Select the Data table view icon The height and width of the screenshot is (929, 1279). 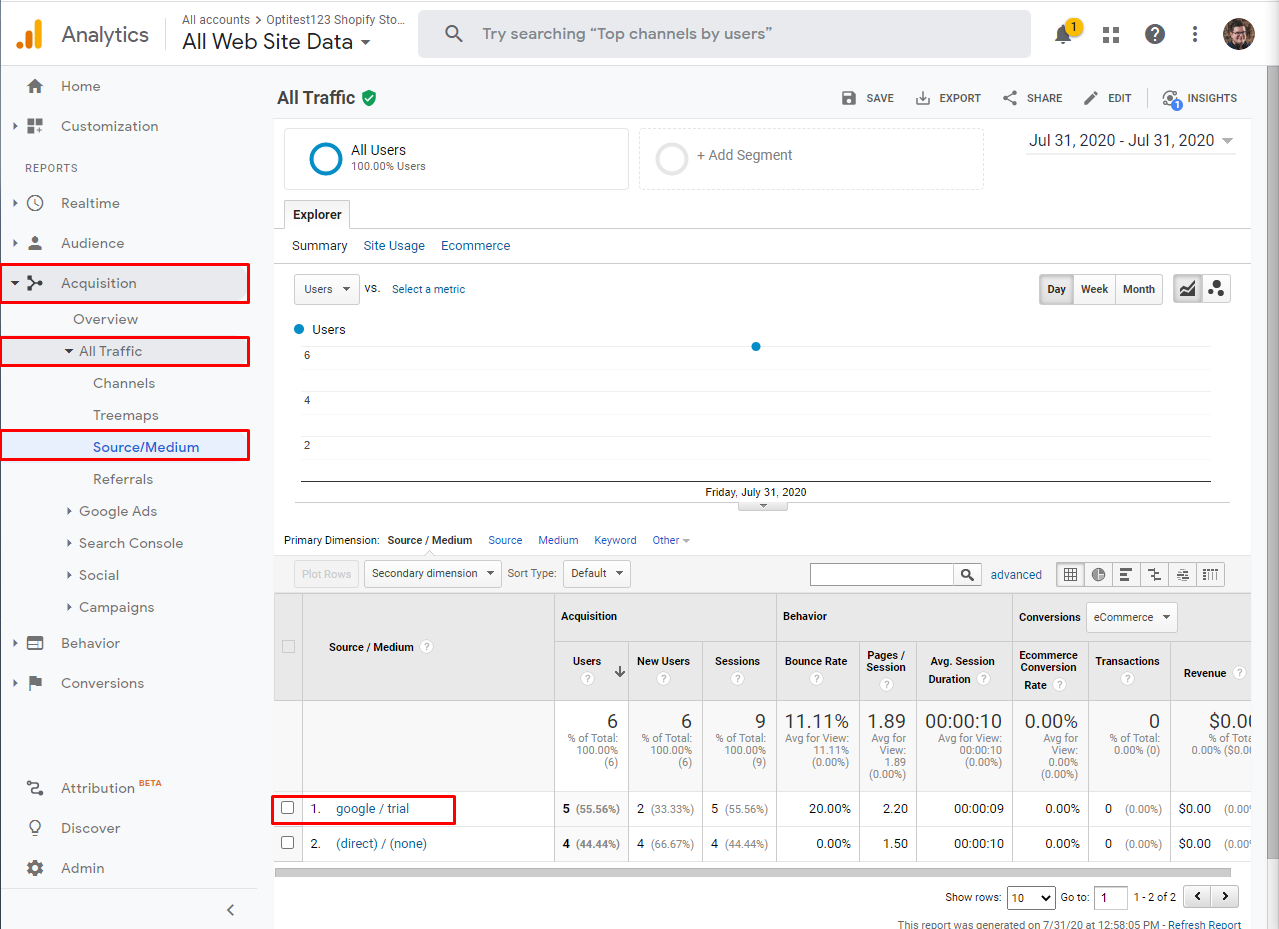pos(1071,574)
